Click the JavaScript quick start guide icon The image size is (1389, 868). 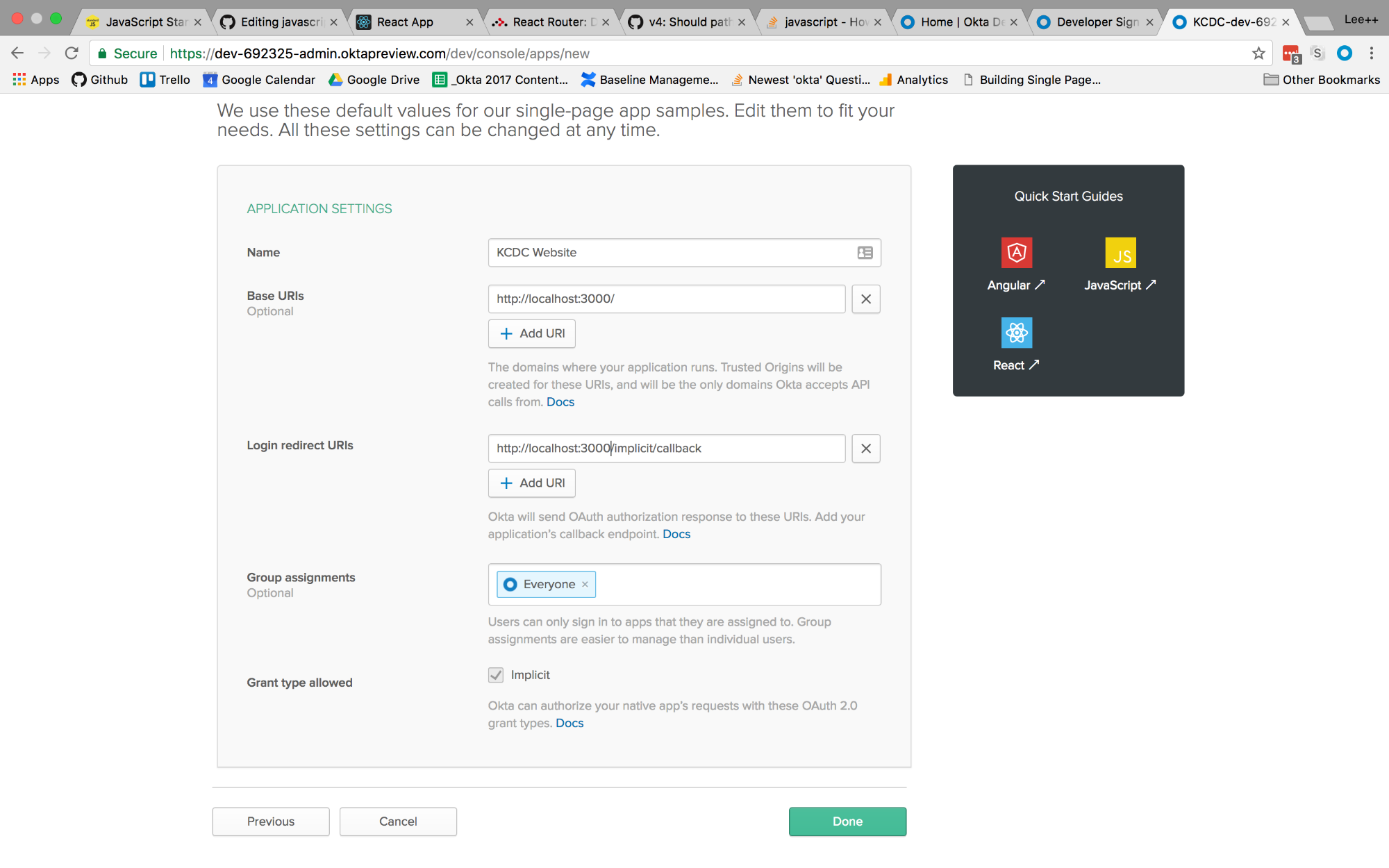pos(1121,252)
